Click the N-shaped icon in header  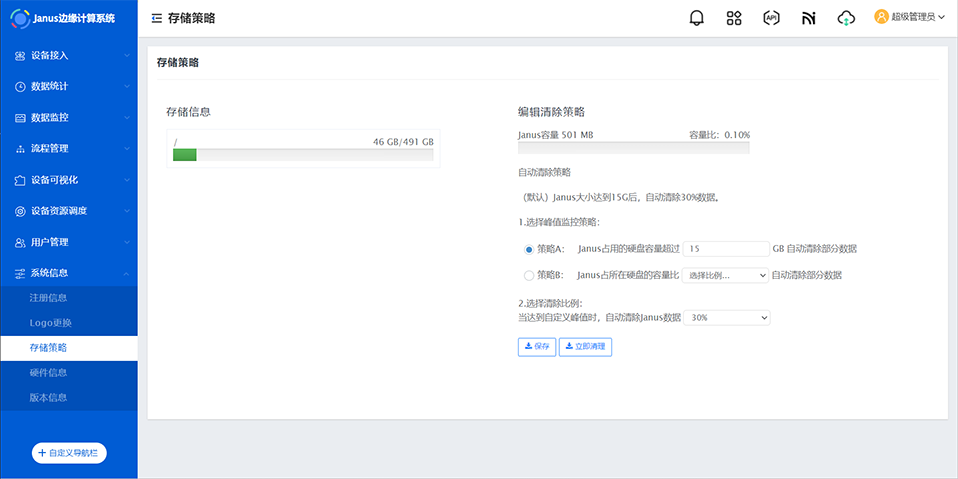coord(809,18)
